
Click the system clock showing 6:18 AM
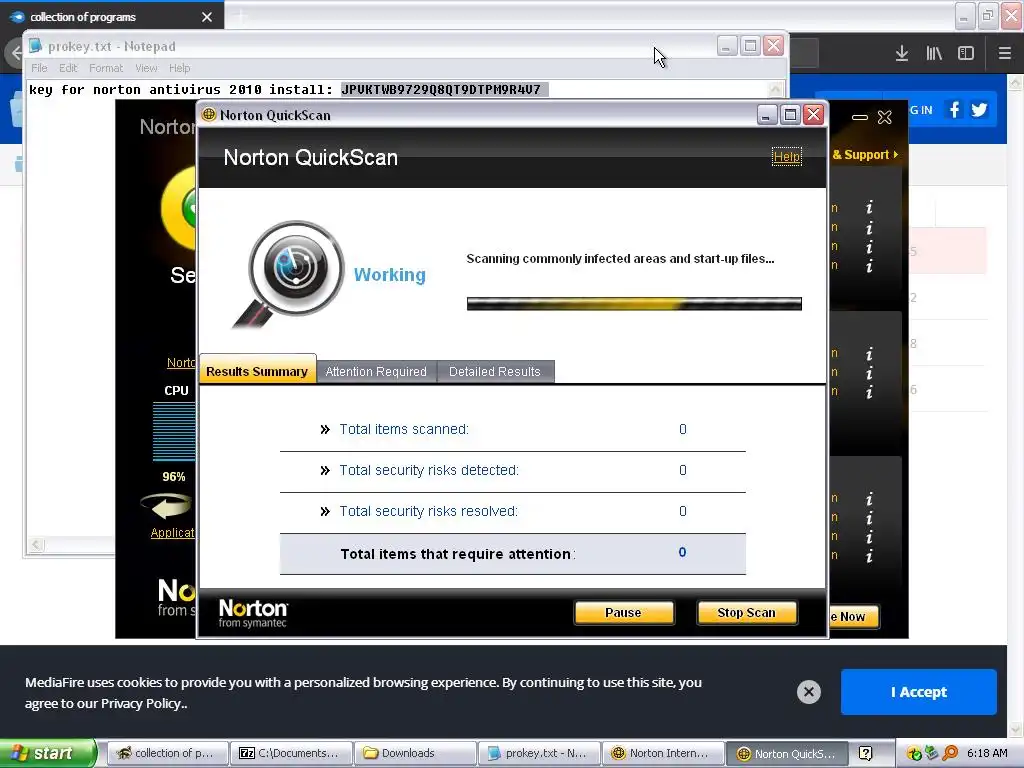987,753
